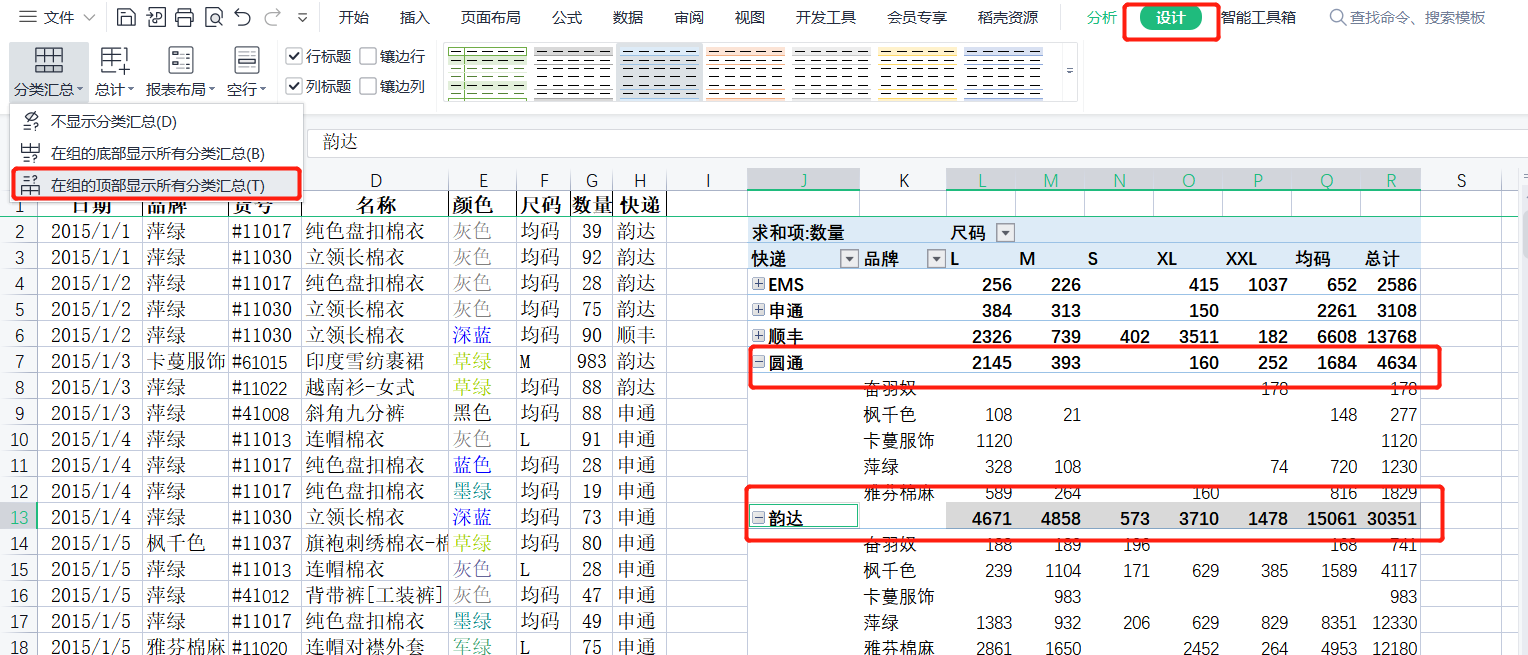Open the 空行 blank rows button
The width and height of the screenshot is (1528, 655).
246,71
